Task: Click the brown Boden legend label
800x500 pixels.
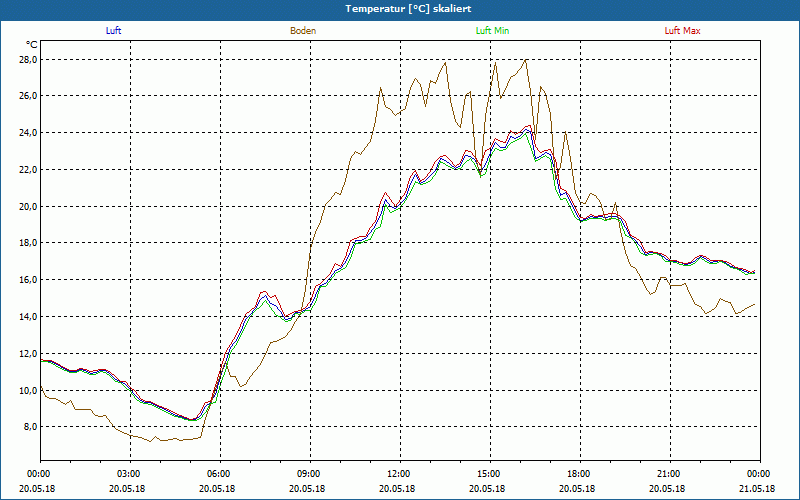Action: tap(303, 31)
